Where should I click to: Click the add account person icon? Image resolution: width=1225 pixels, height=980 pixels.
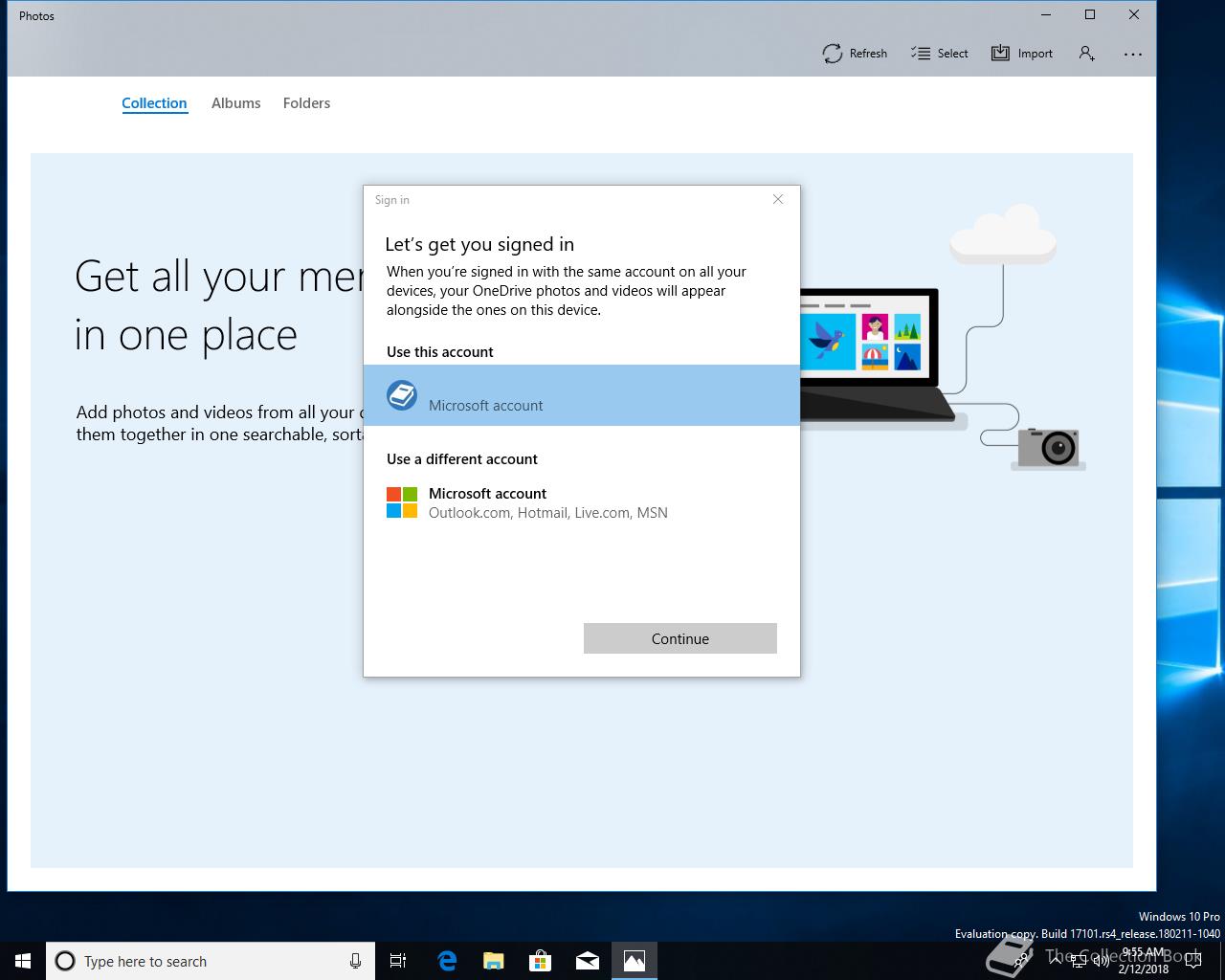(1086, 54)
